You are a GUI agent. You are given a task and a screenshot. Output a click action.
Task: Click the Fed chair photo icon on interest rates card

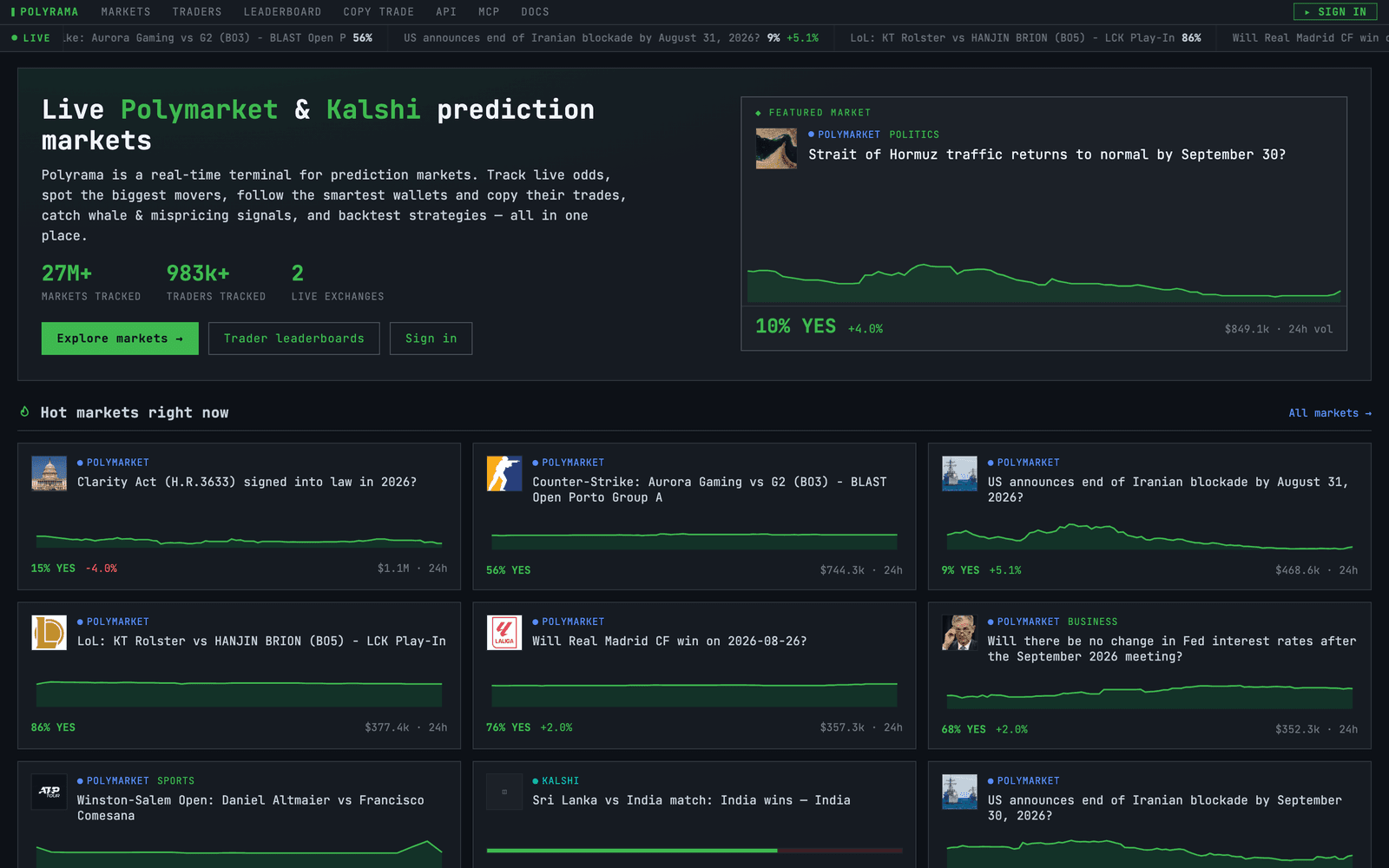(960, 633)
